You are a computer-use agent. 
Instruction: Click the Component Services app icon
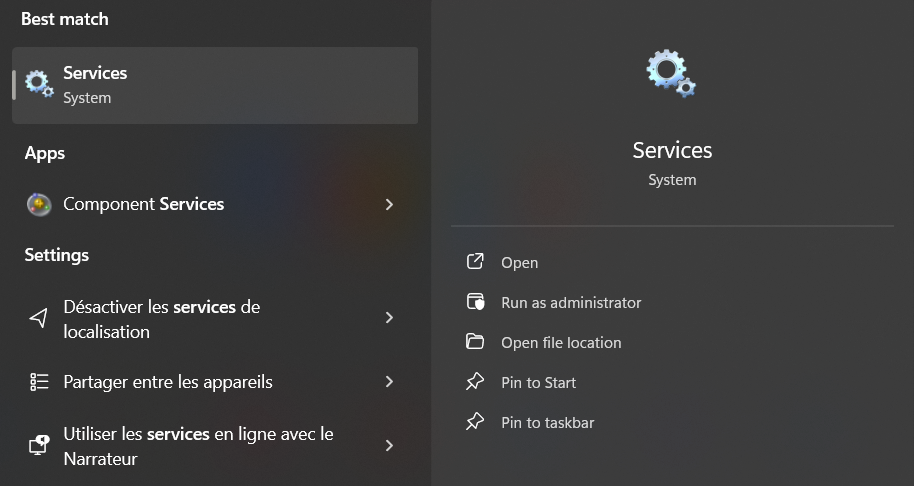(39, 204)
